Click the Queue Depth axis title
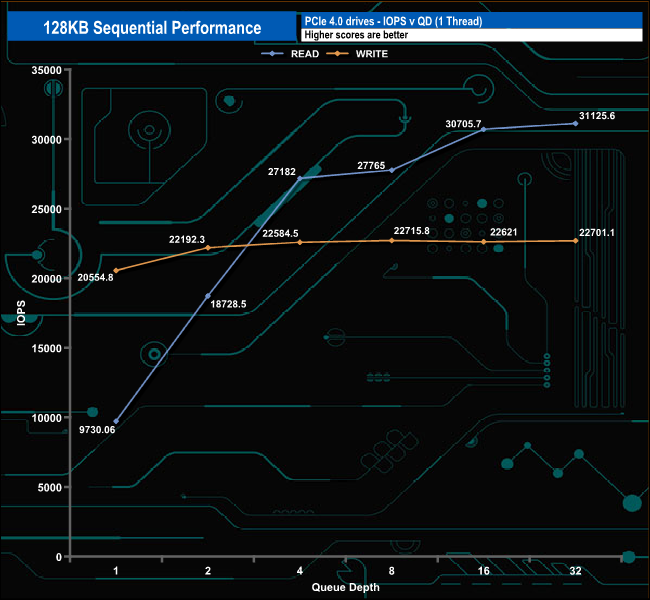Screen dimensions: 650x600 [346, 587]
